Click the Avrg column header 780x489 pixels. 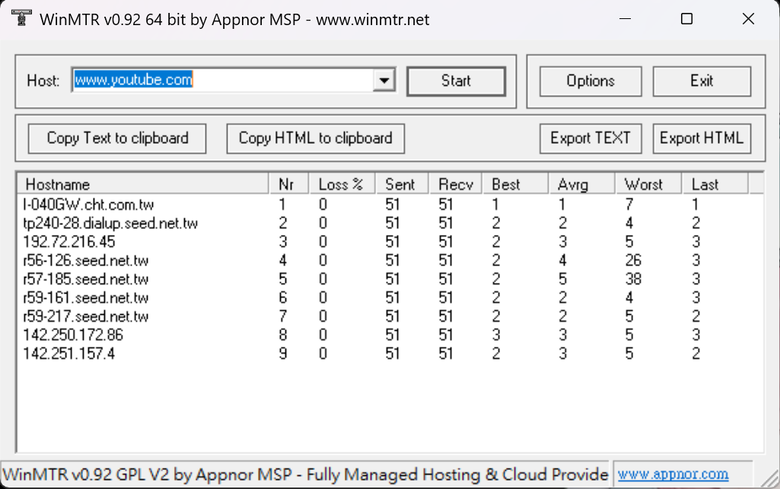(581, 184)
